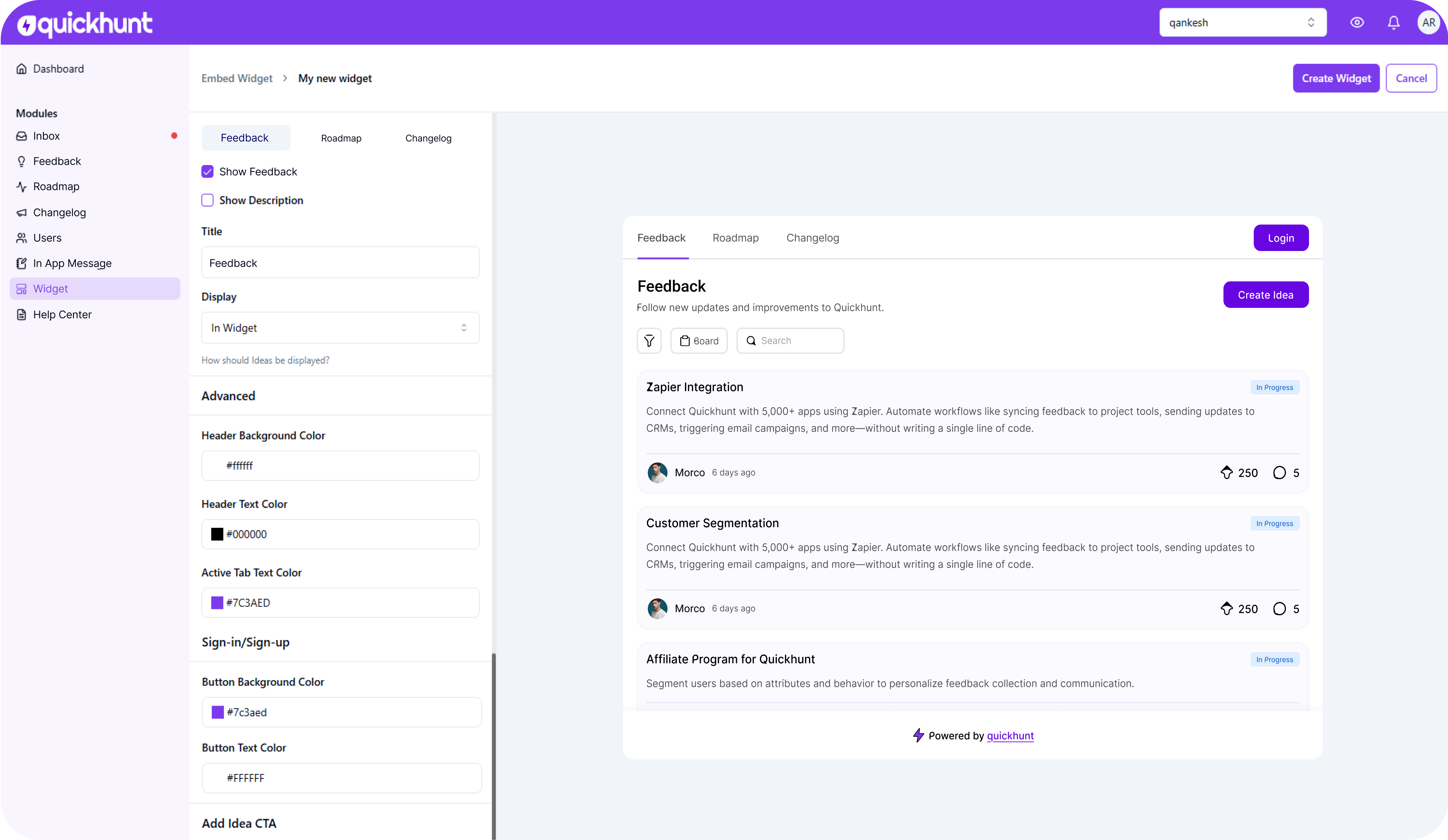Click the Feedback lightbulb icon in sidebar
This screenshot has height=840, width=1448.
(21, 161)
